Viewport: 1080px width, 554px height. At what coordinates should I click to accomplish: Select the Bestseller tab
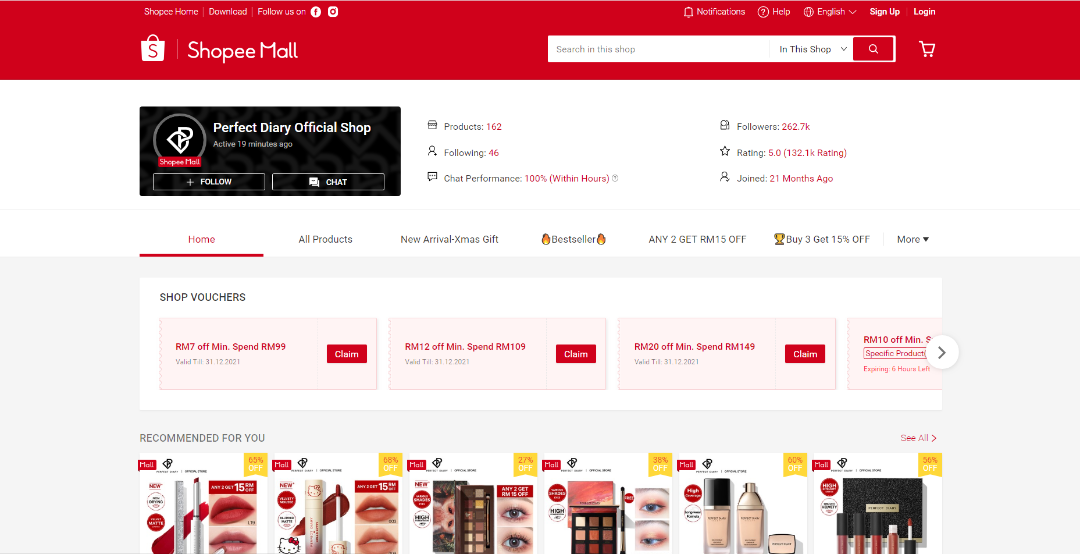click(x=574, y=239)
